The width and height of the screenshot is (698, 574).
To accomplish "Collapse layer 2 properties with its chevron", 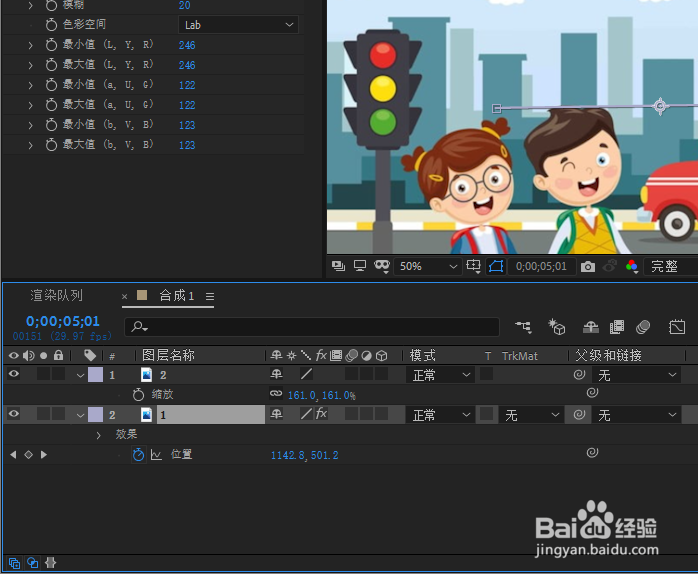I will tap(80, 415).
